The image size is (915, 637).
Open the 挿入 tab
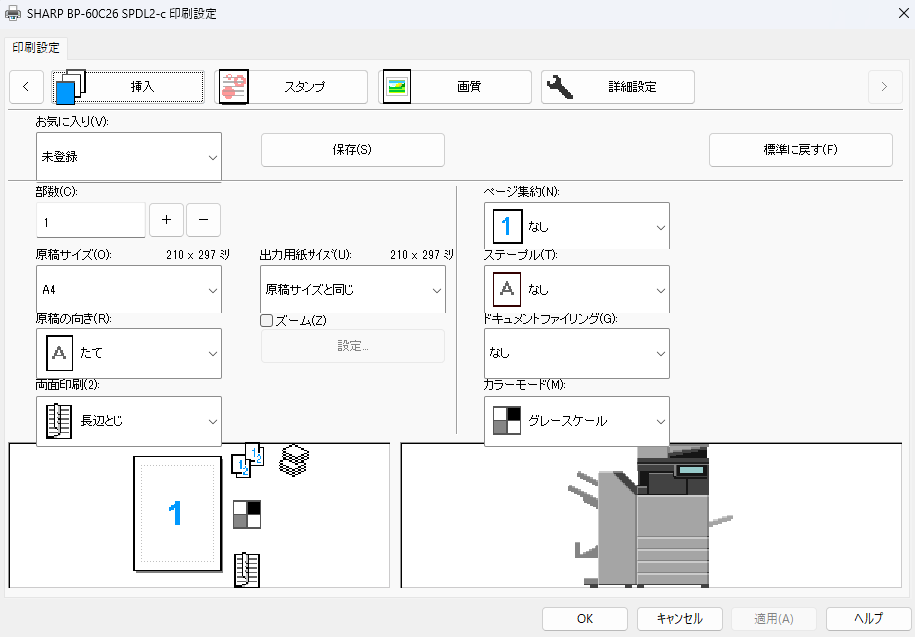coord(128,87)
